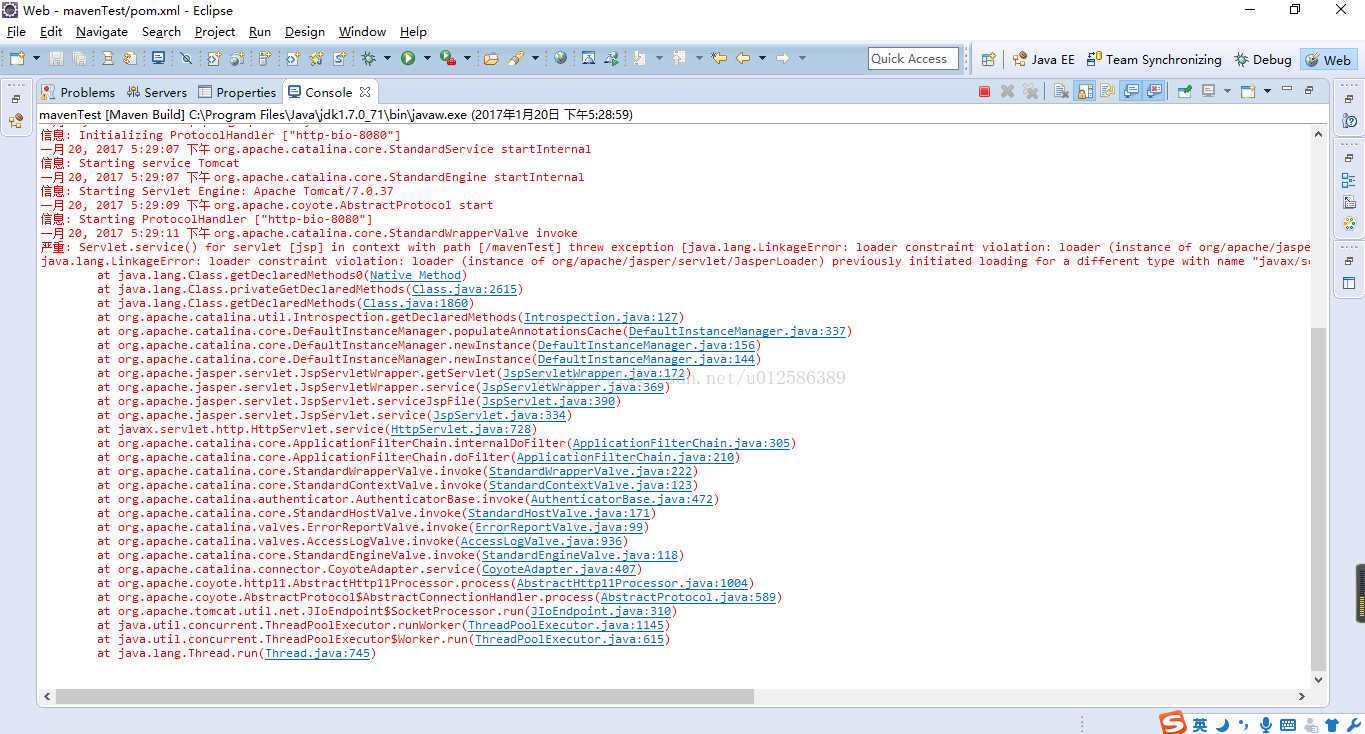The height and width of the screenshot is (734, 1365).
Task: Click Remove All Terminated Launches icon
Action: click(x=1031, y=91)
